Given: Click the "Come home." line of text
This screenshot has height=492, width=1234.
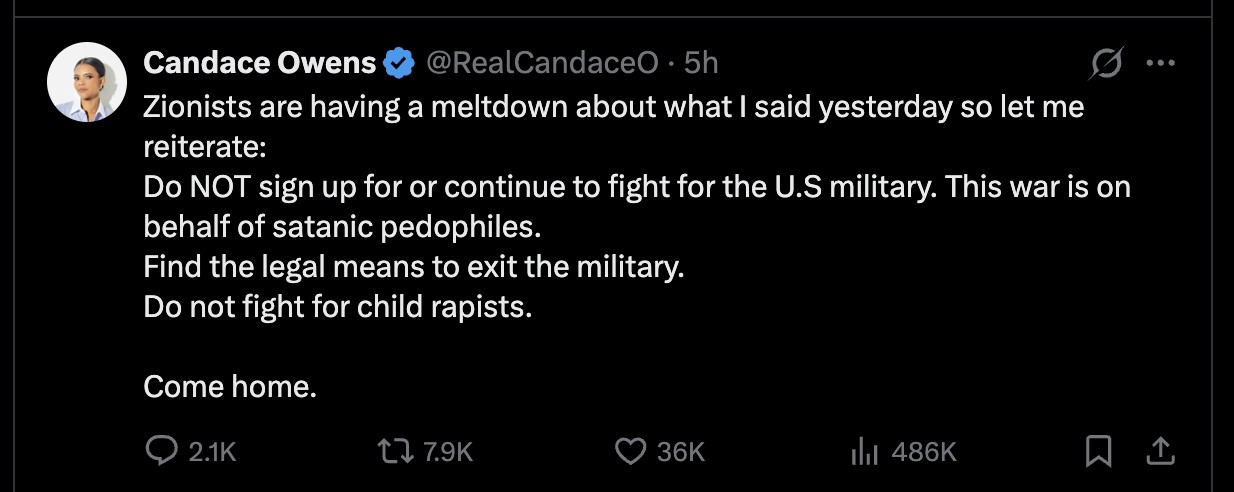Looking at the screenshot, I should tap(230, 385).
